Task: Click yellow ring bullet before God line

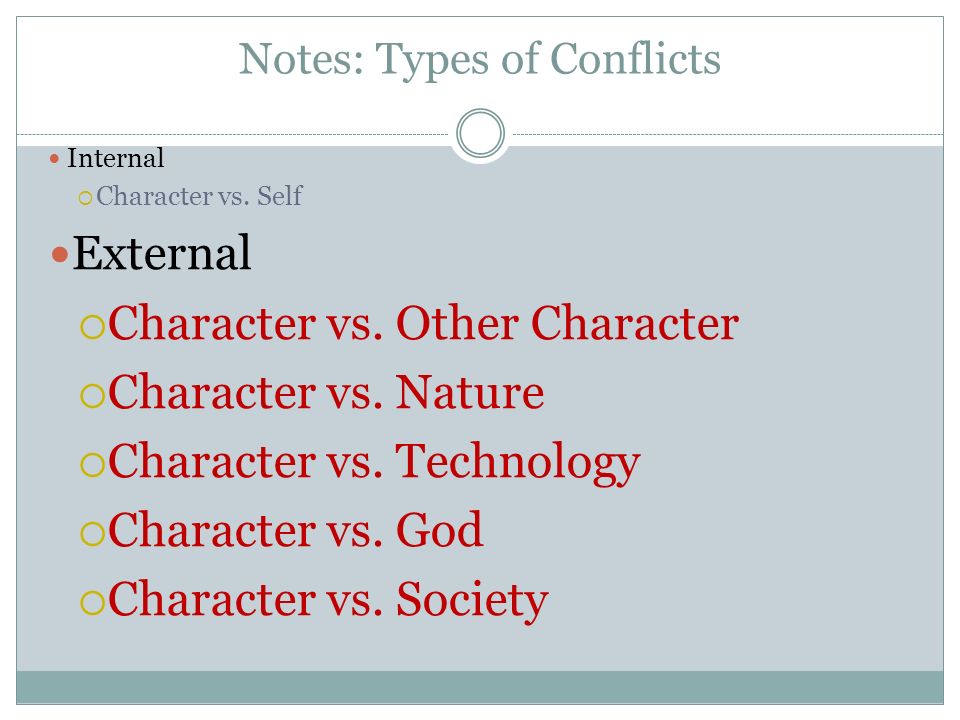Action: 92,533
